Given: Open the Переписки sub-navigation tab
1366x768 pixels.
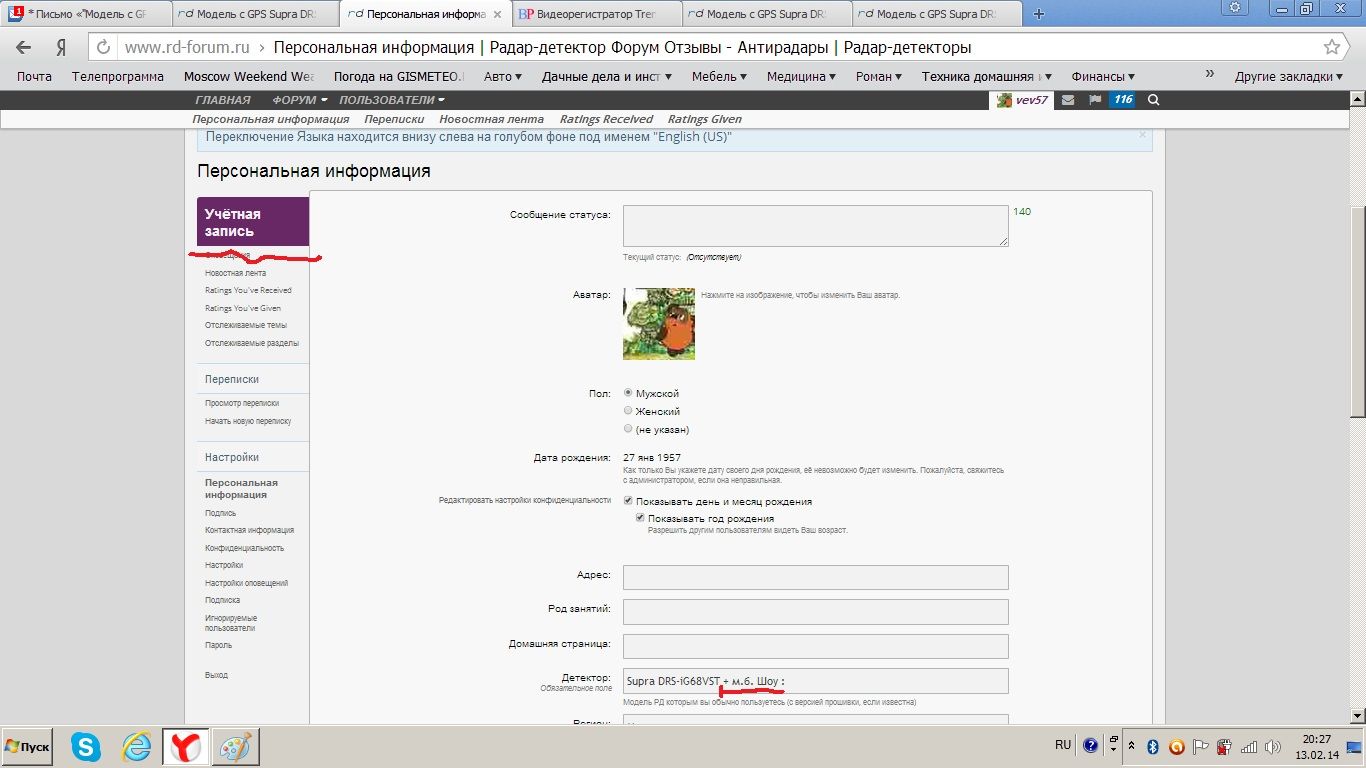Looking at the screenshot, I should pyautogui.click(x=394, y=119).
